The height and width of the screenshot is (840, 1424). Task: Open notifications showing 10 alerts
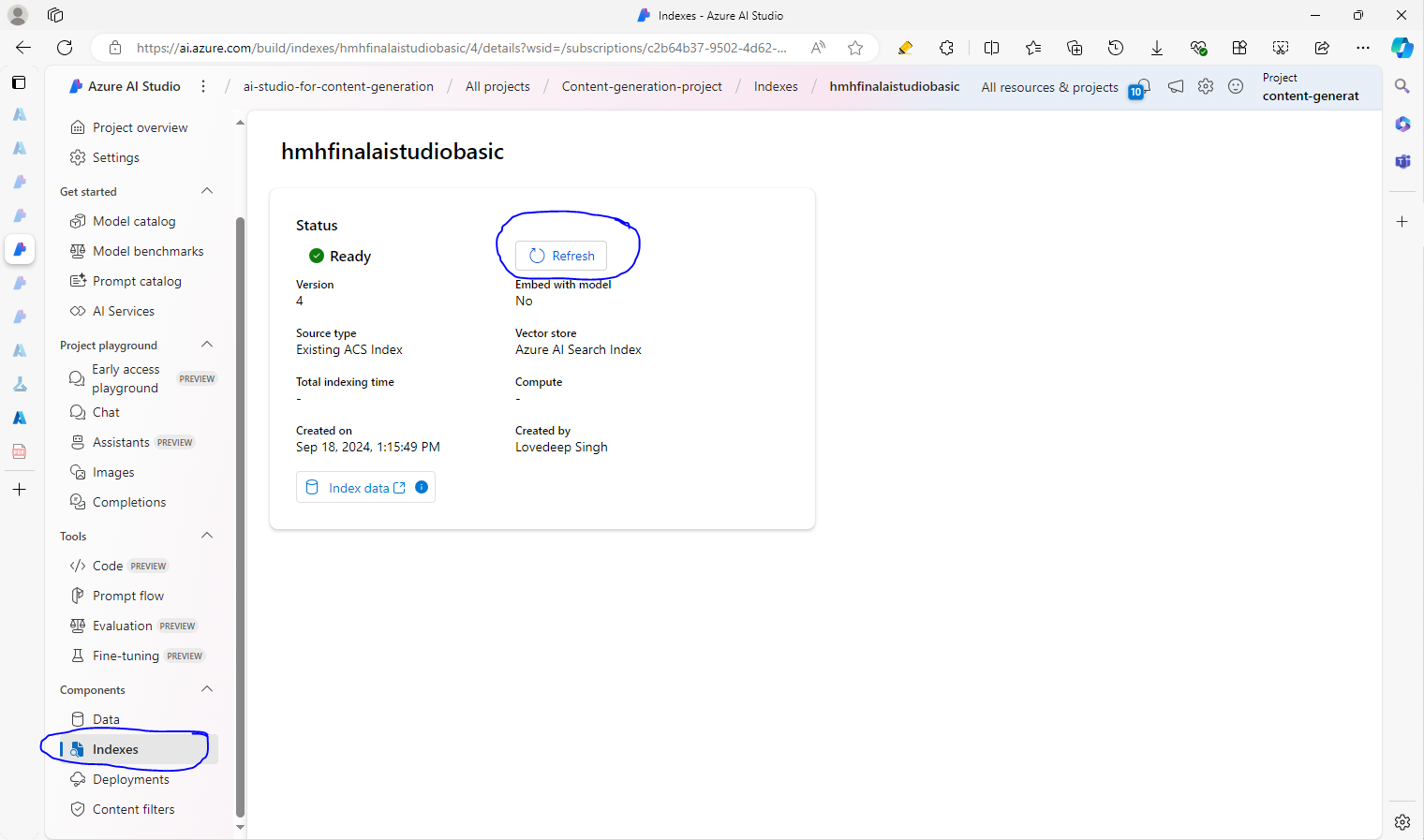click(x=1144, y=87)
